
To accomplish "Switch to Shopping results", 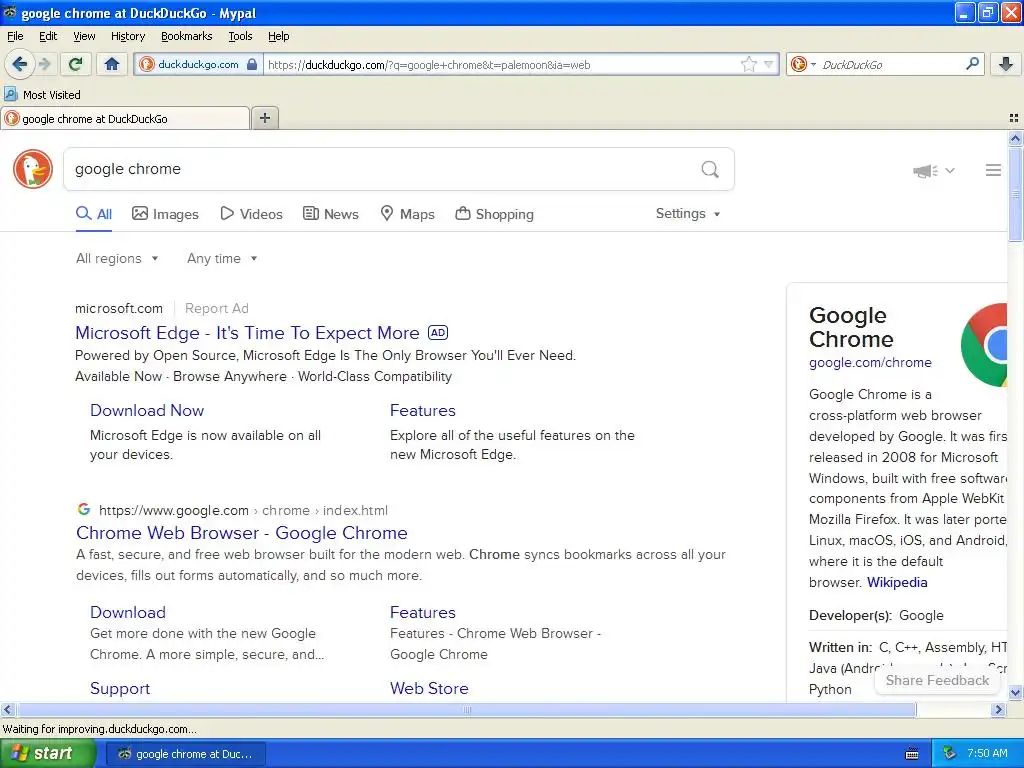I will pyautogui.click(x=494, y=214).
